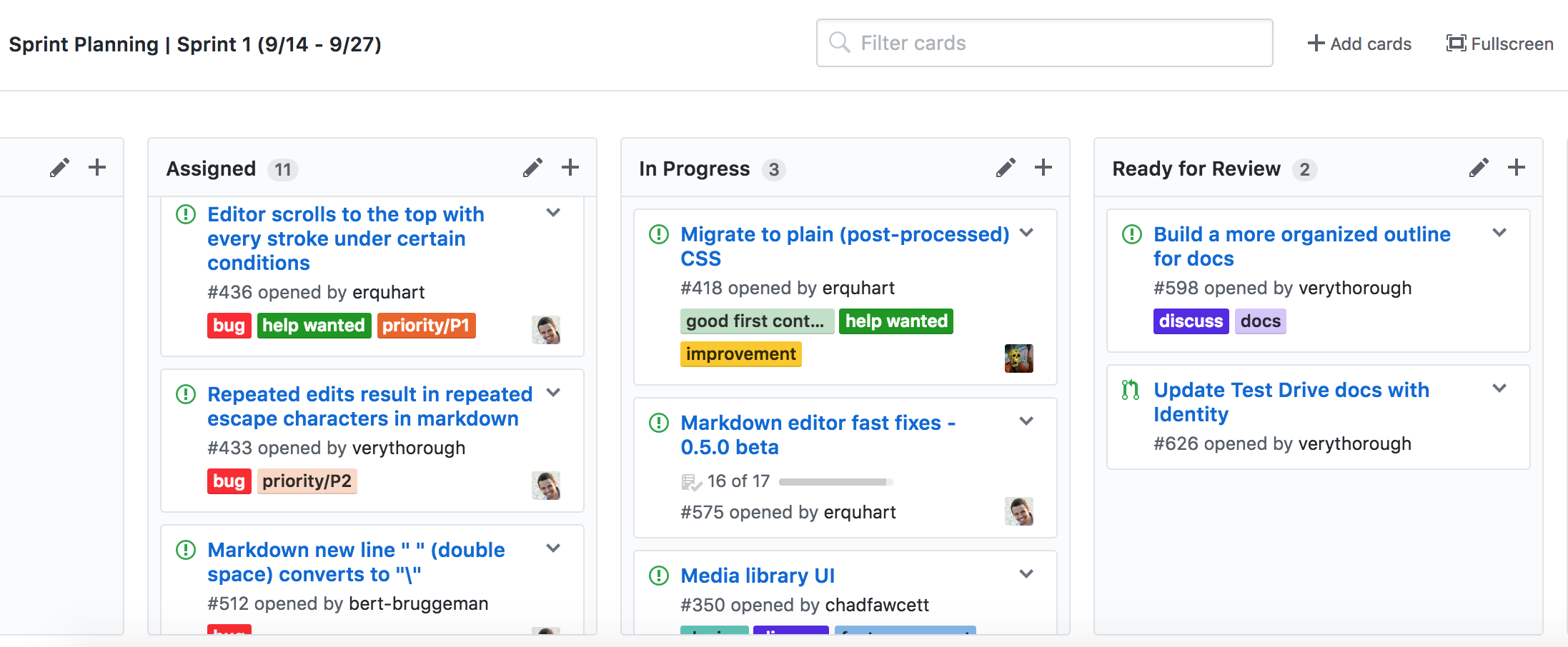This screenshot has height=647, width=1568.
Task: Open chevron menu on Build outline for docs card
Action: click(1499, 233)
